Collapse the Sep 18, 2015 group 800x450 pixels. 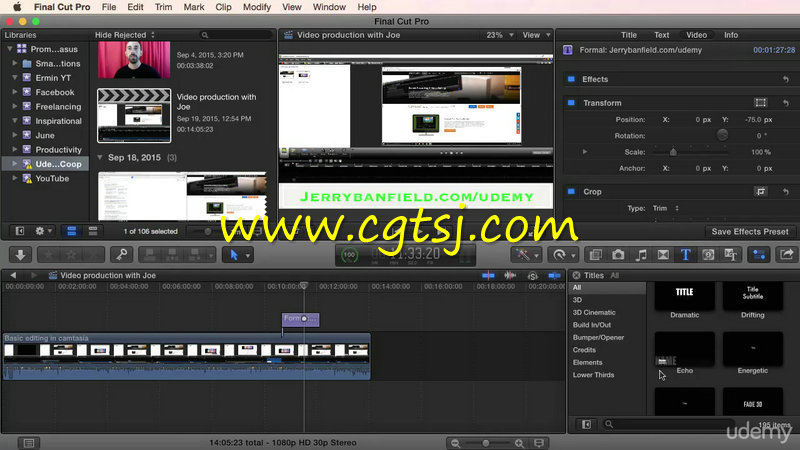click(100, 157)
